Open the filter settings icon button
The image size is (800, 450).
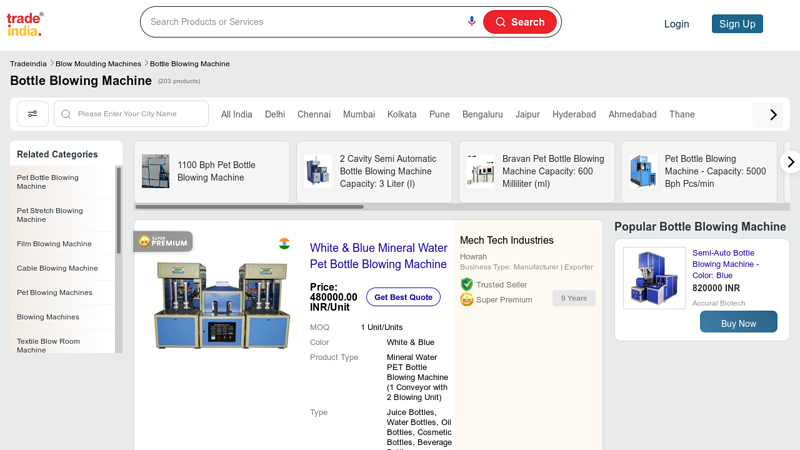(x=33, y=114)
